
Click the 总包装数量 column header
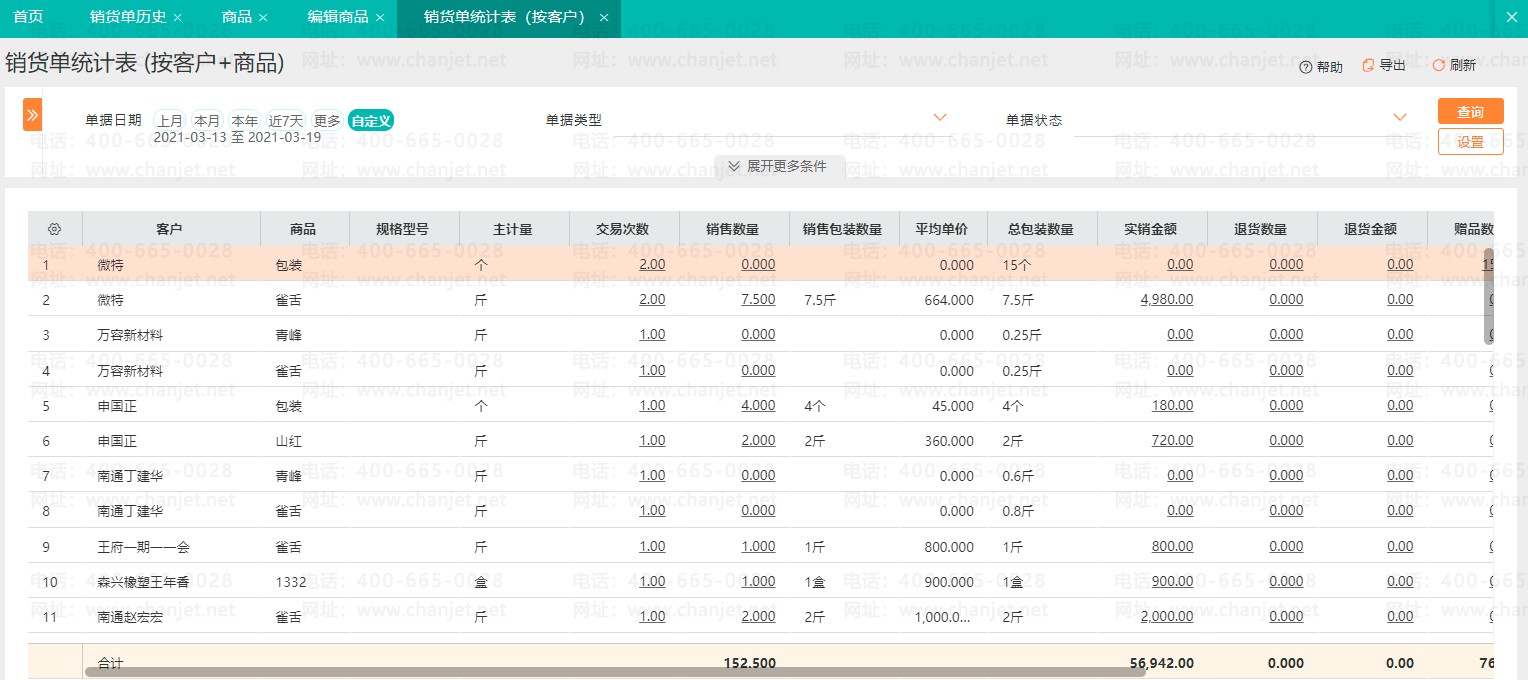(x=1041, y=229)
